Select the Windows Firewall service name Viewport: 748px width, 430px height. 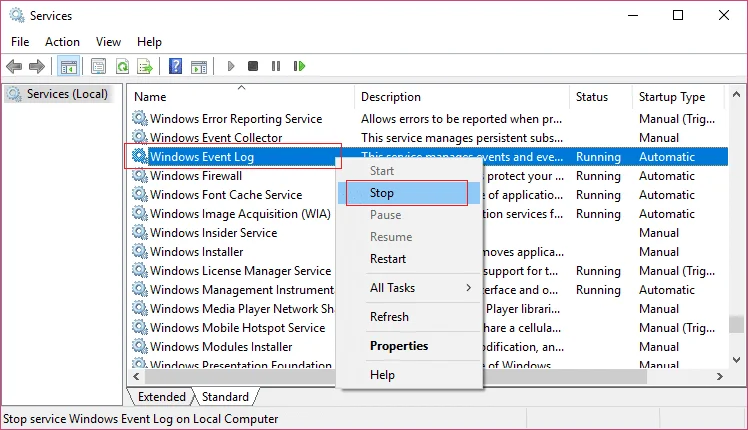(196, 176)
